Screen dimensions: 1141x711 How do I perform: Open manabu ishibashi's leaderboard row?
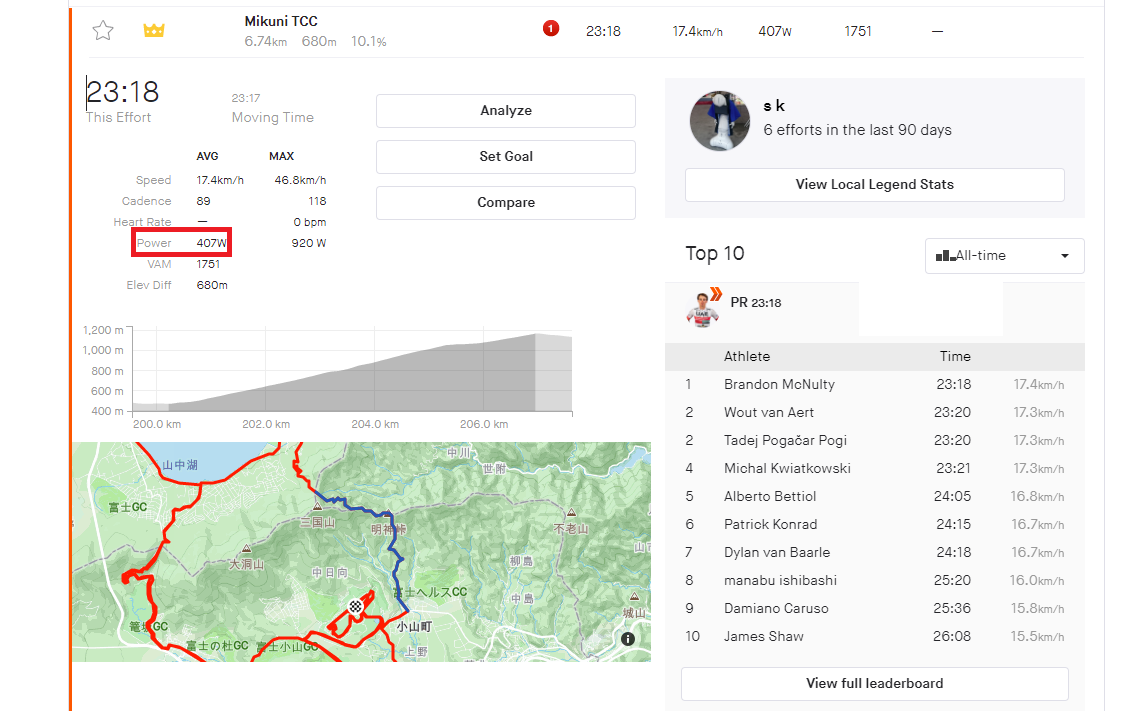point(780,581)
